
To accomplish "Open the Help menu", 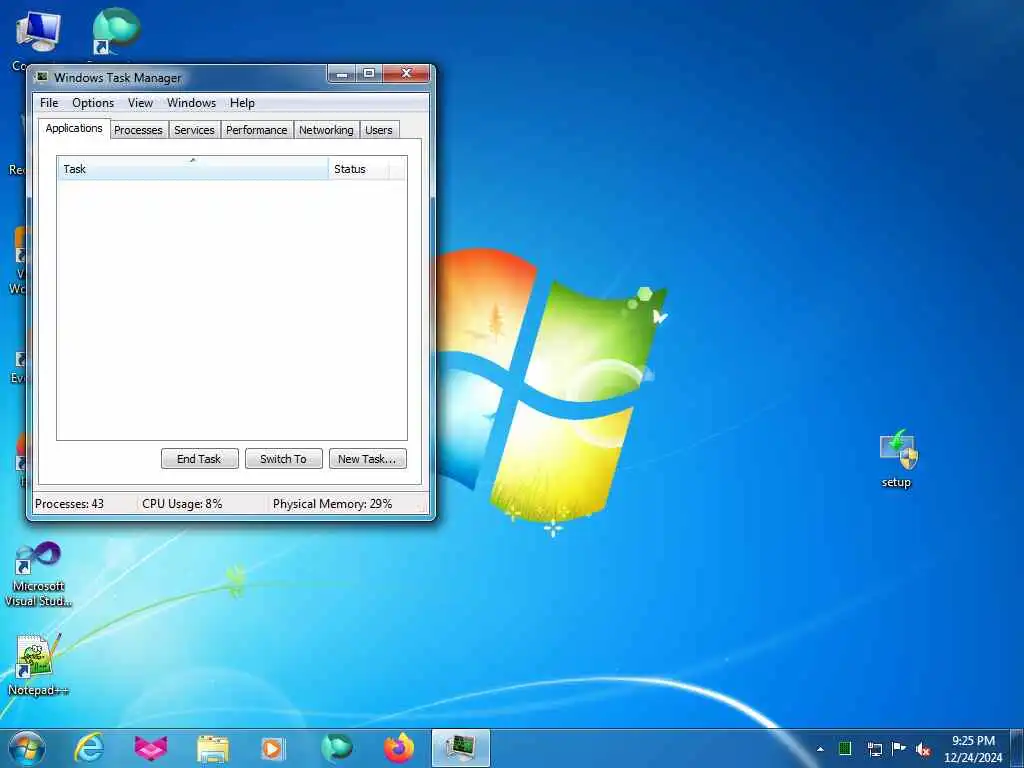I will [242, 103].
